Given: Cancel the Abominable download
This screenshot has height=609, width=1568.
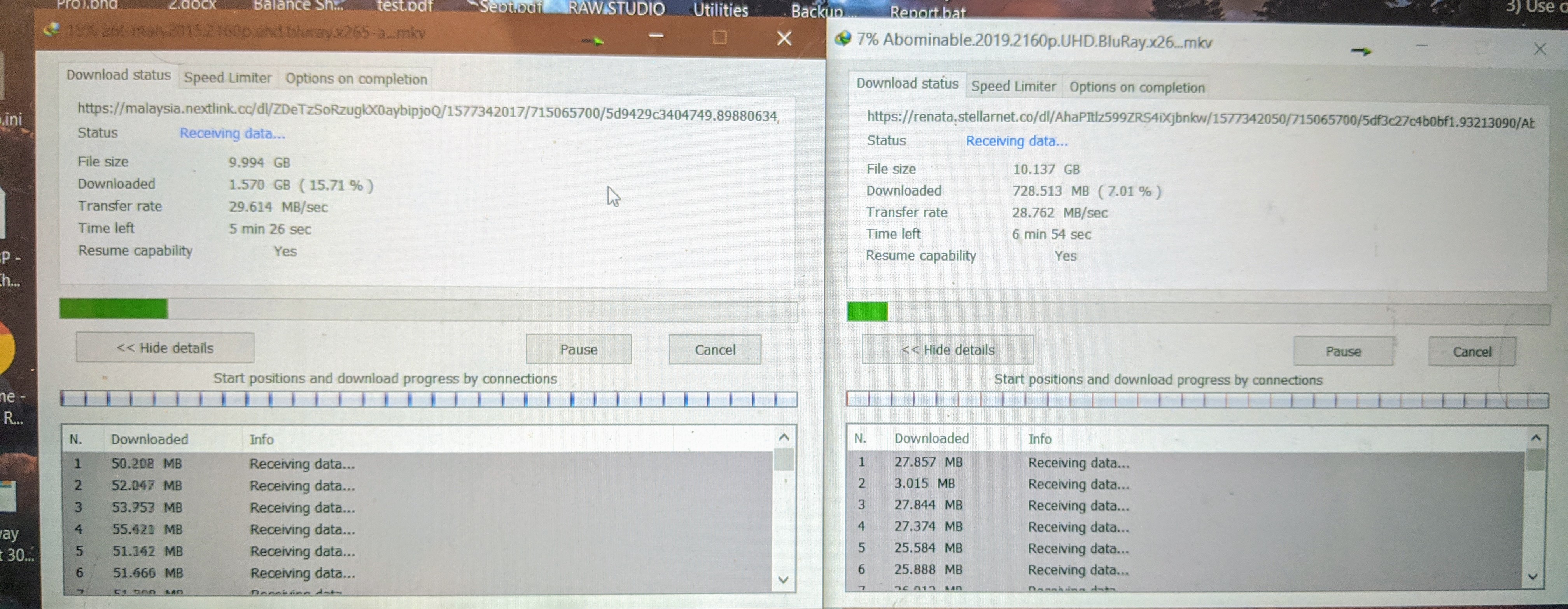Looking at the screenshot, I should click(1471, 352).
